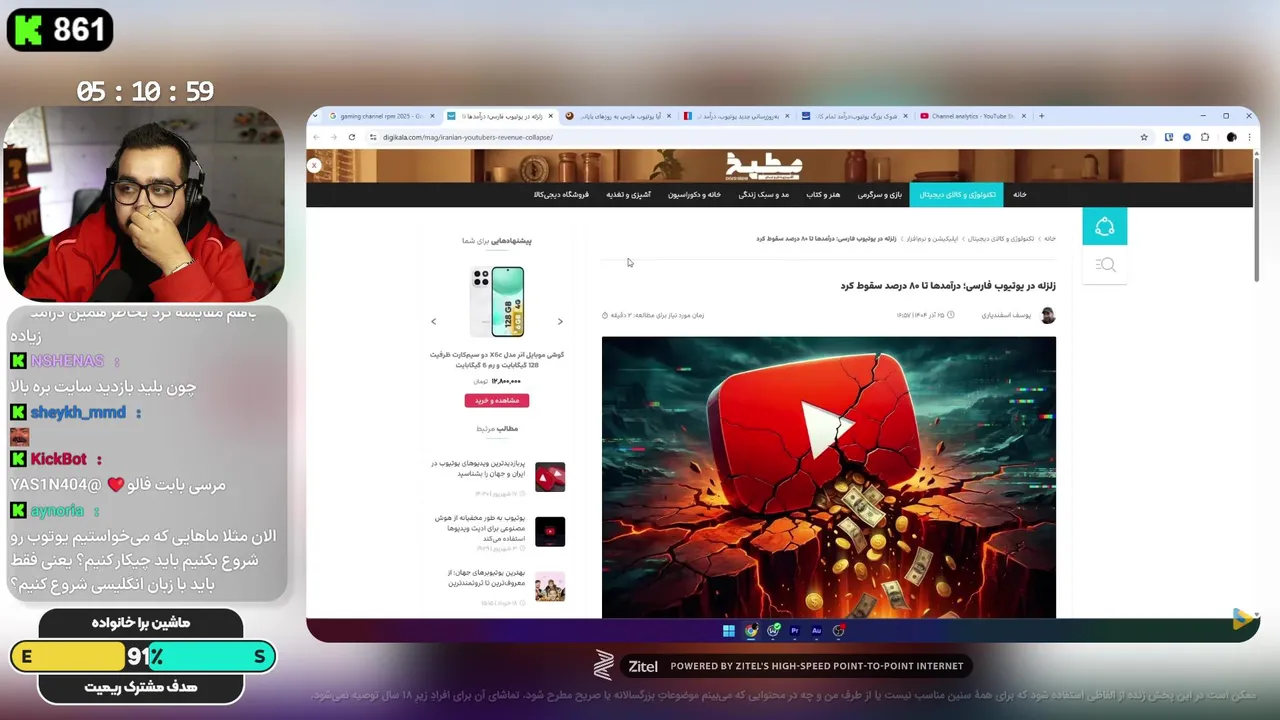1280x720 pixels.
Task: Open the article search list icon
Action: click(1104, 265)
